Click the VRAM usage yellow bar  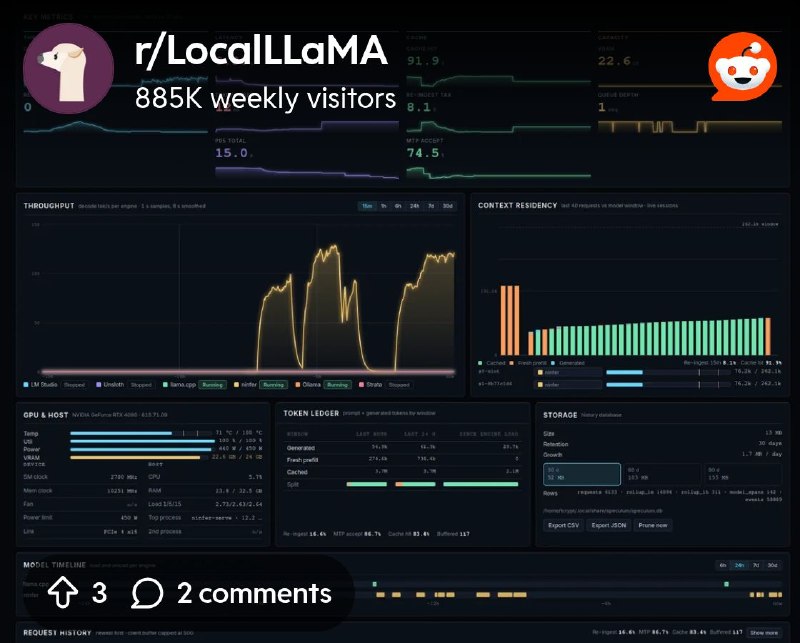point(135,457)
